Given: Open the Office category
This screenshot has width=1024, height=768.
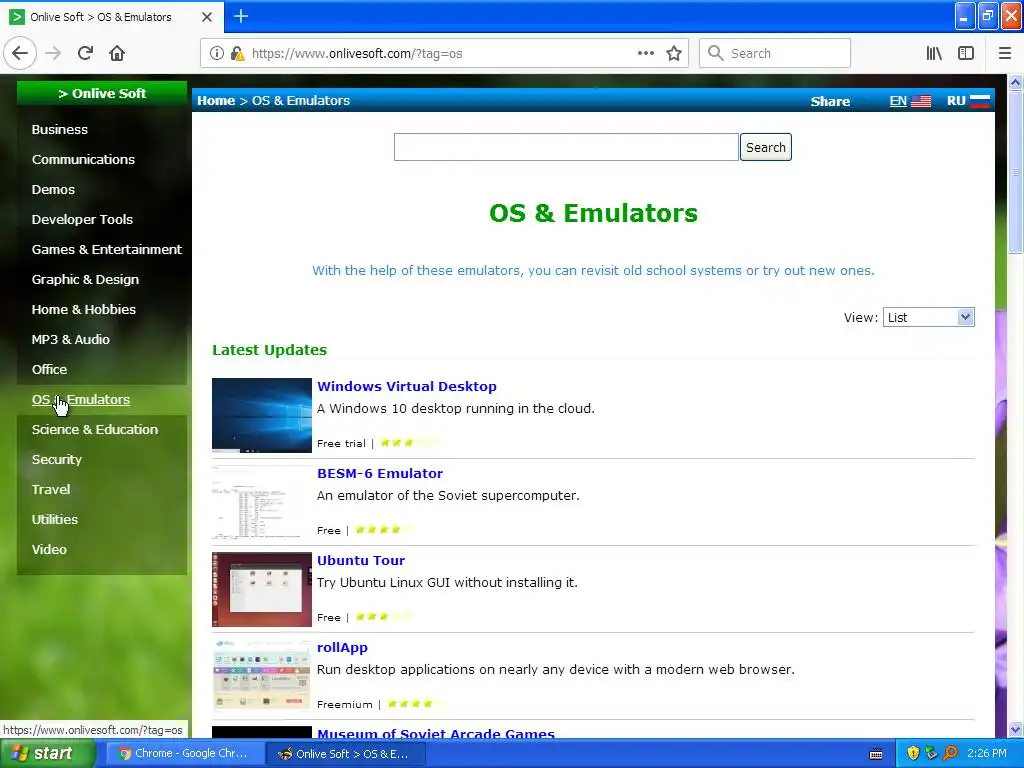Looking at the screenshot, I should 49,370.
